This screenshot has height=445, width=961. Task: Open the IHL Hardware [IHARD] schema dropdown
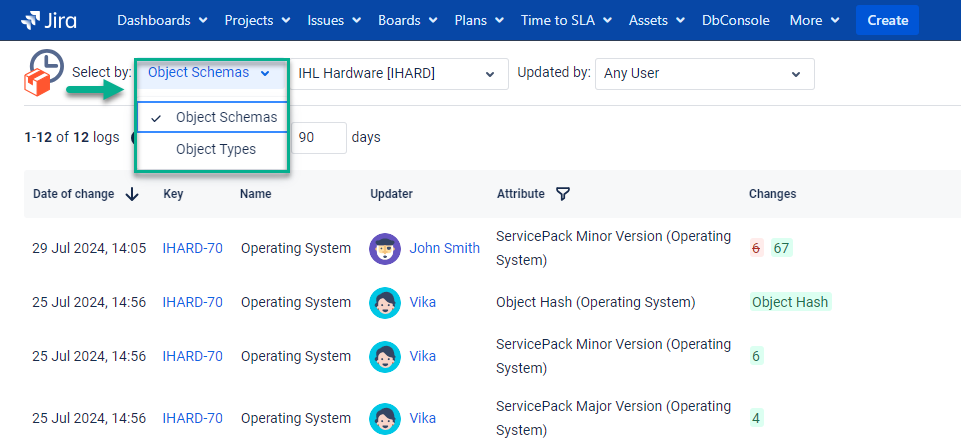coord(397,73)
